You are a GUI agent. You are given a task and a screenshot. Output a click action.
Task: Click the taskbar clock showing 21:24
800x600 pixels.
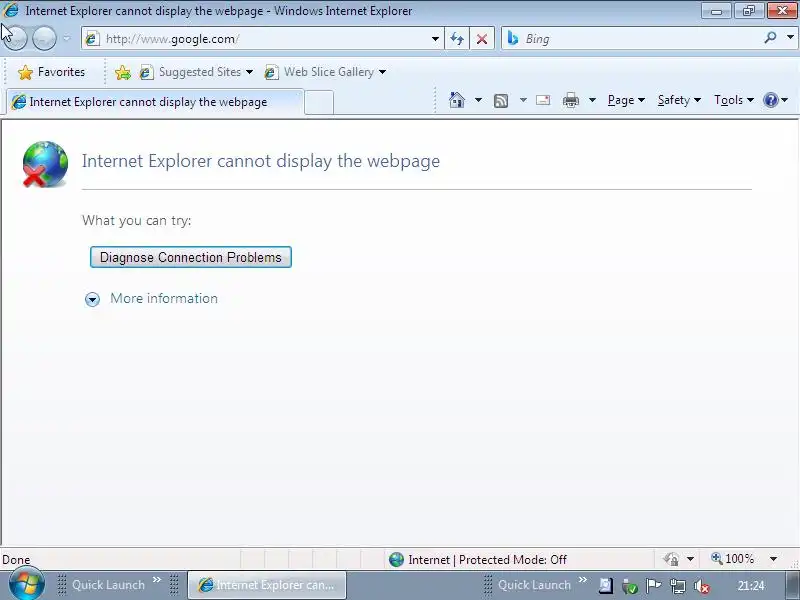pos(751,586)
